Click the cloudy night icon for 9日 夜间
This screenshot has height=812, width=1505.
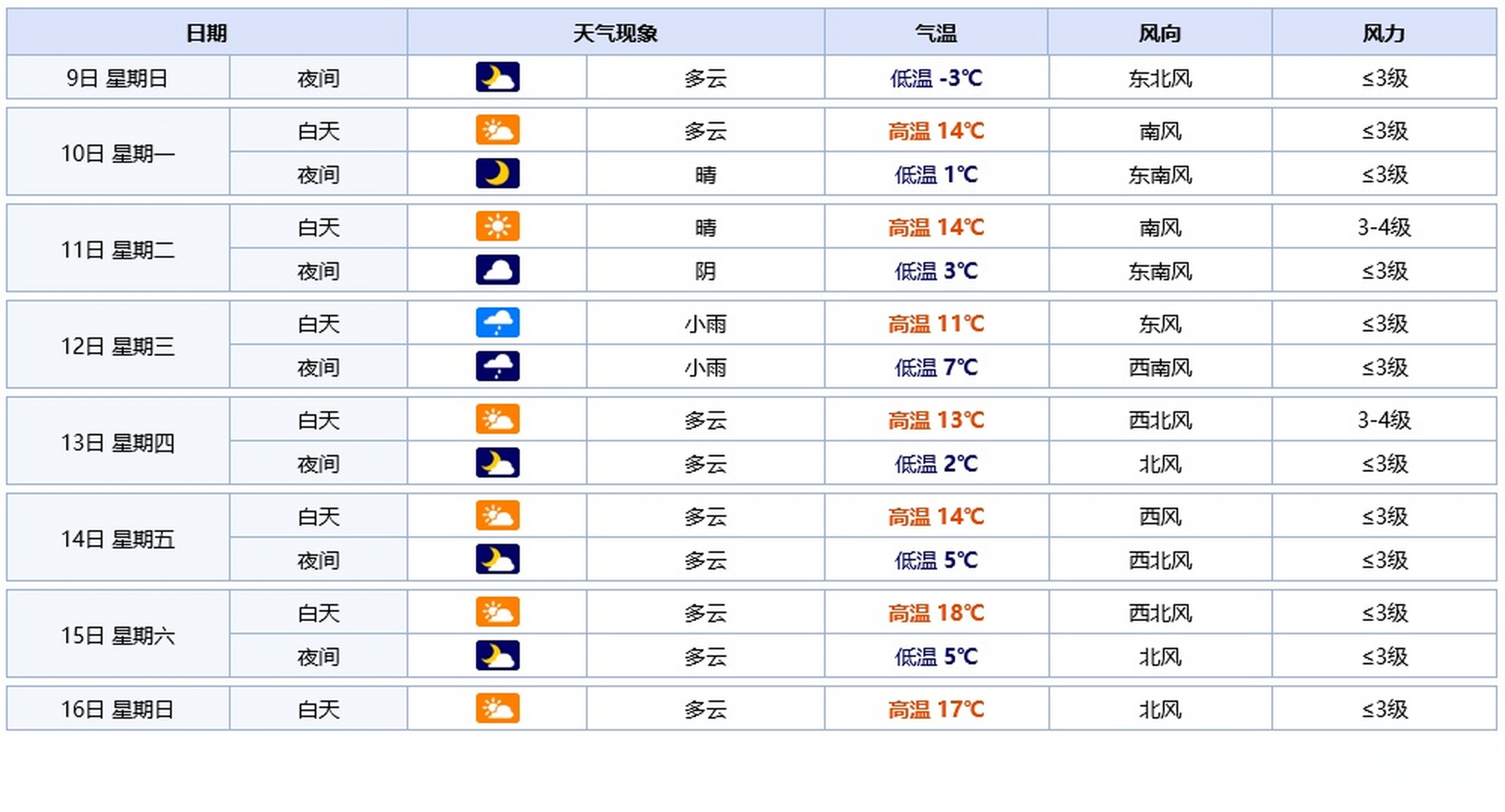click(497, 77)
